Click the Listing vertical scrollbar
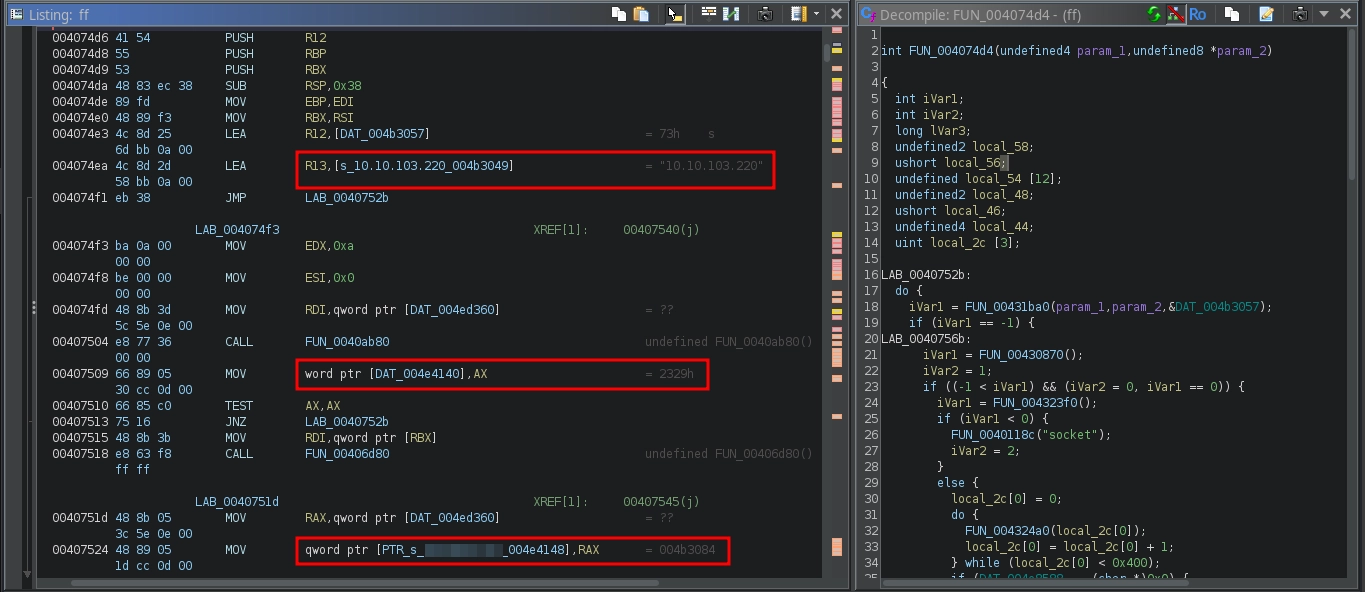1365x592 pixels. (x=826, y=300)
